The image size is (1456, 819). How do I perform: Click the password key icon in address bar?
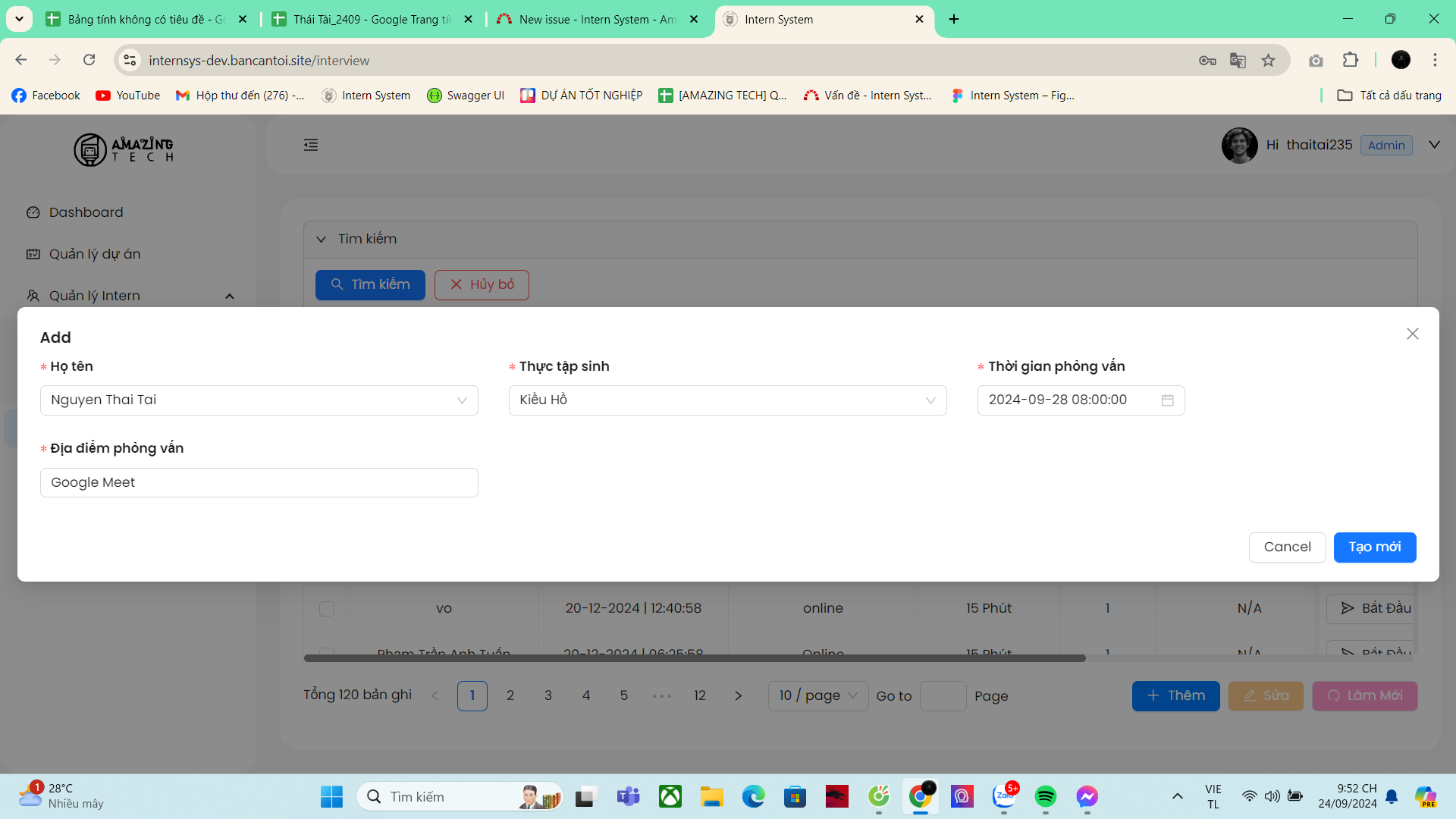1207,61
